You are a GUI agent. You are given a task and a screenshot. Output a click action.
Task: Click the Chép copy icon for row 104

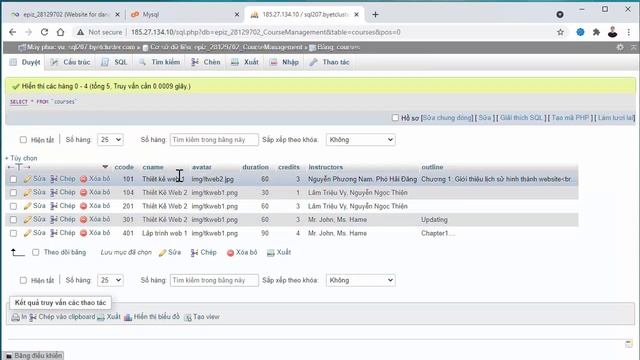coord(54,192)
